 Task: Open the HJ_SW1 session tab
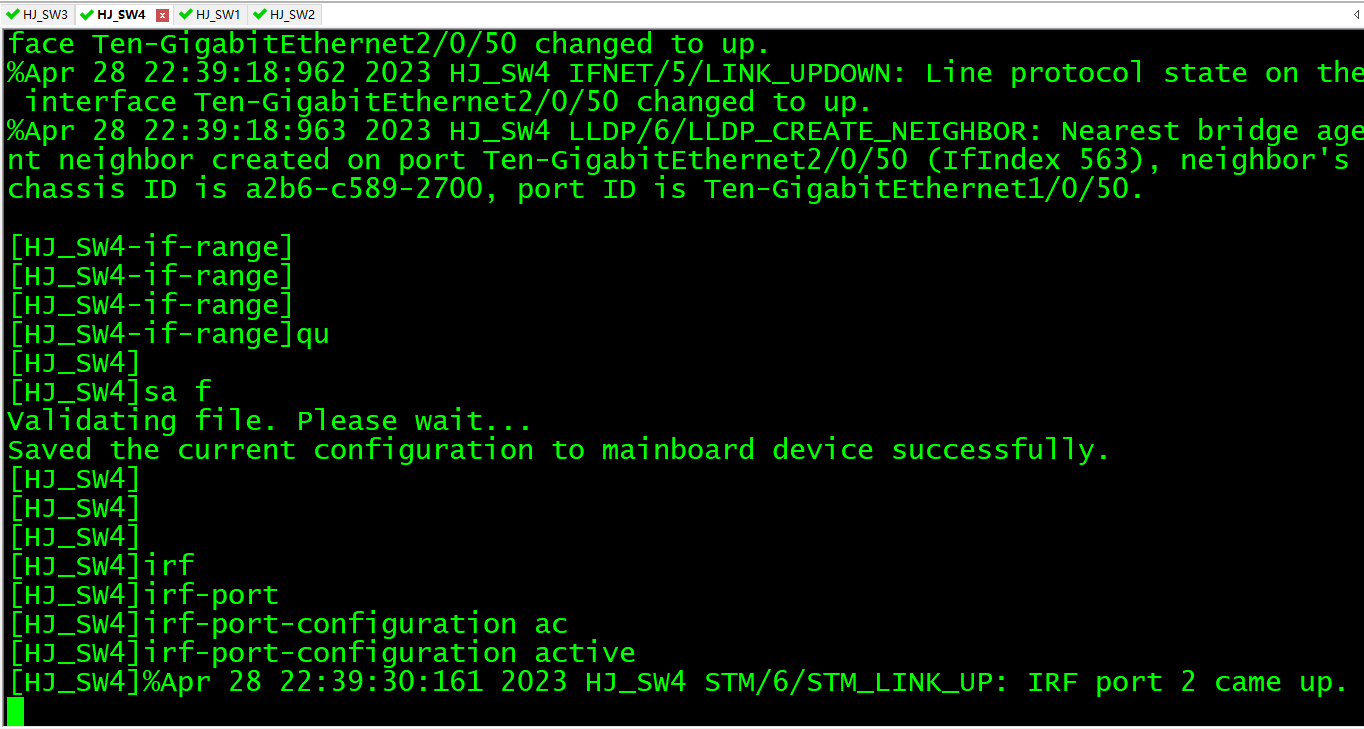click(218, 15)
